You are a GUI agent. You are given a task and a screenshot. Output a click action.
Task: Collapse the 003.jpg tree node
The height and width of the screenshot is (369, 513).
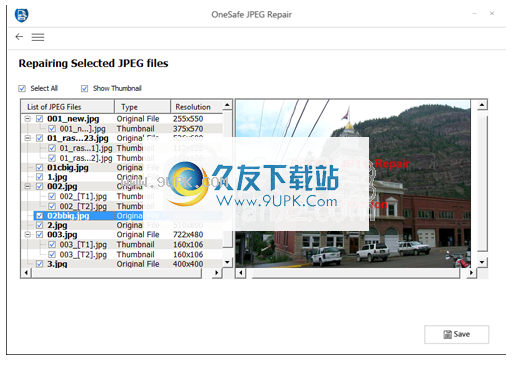28,234
